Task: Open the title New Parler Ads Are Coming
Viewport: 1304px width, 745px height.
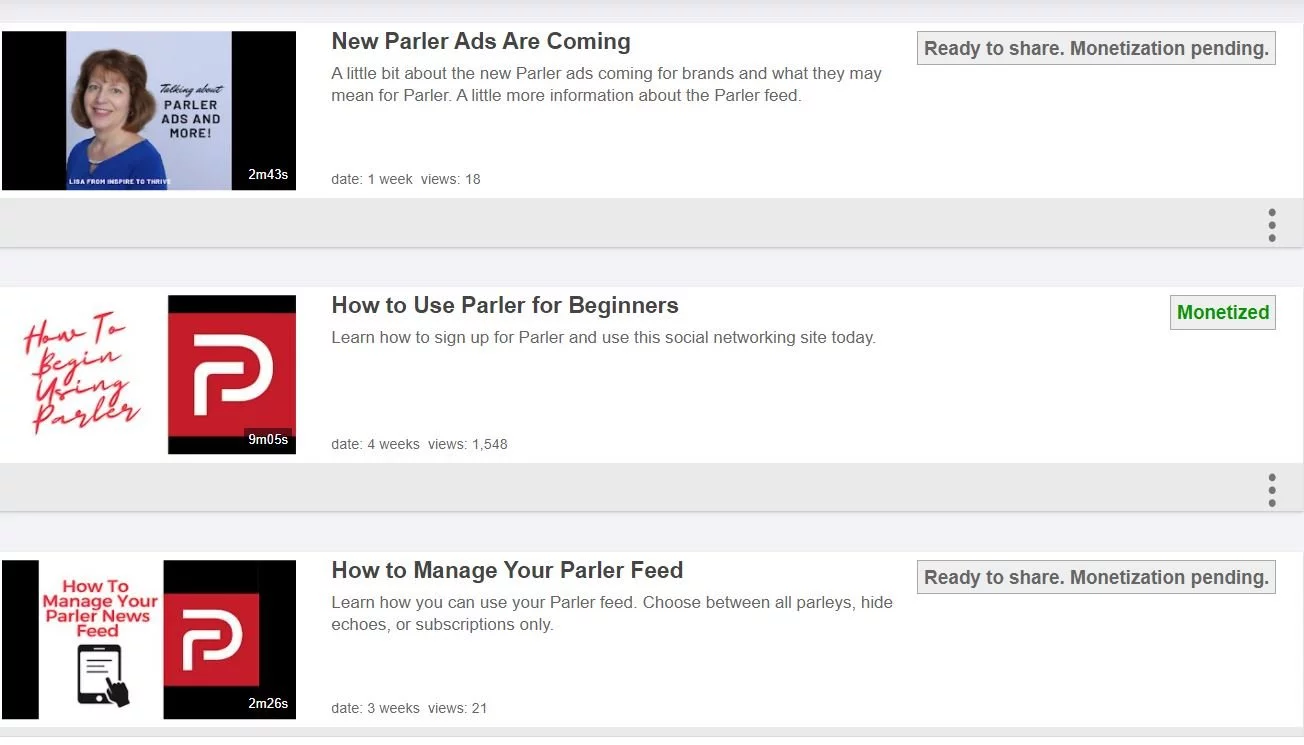Action: point(481,42)
